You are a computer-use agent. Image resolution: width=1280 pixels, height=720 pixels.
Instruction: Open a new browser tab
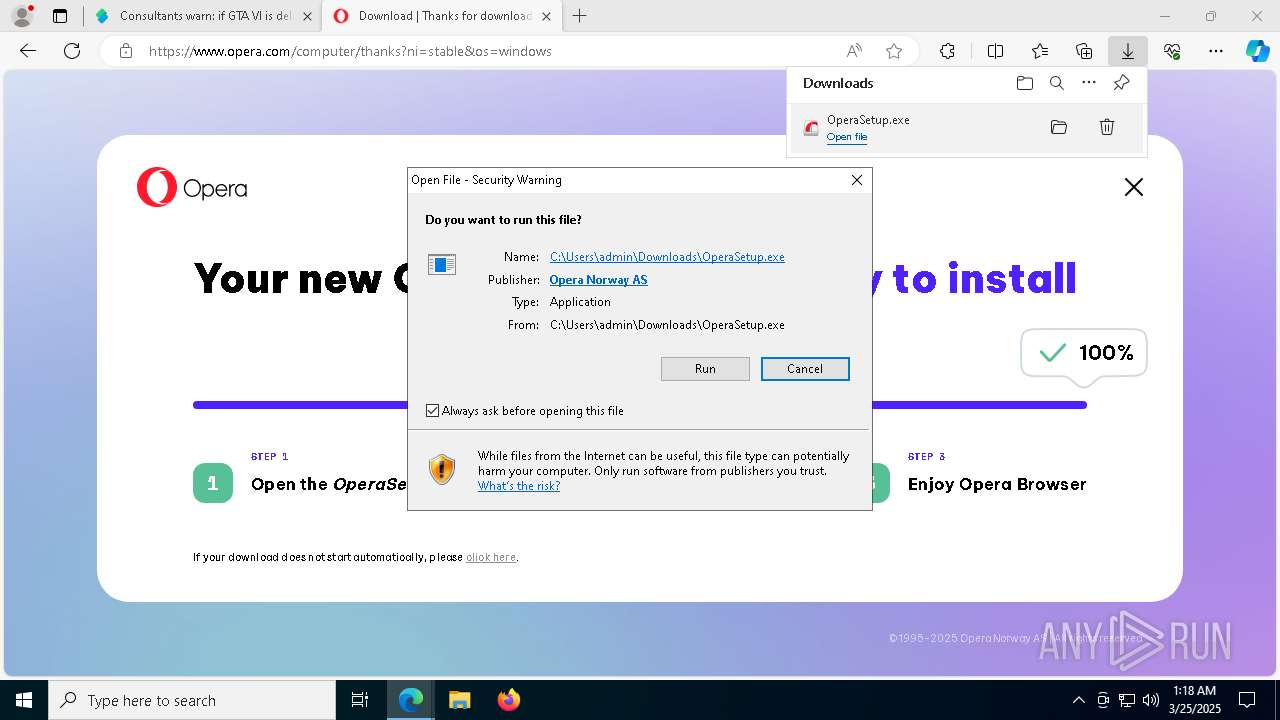click(x=579, y=16)
